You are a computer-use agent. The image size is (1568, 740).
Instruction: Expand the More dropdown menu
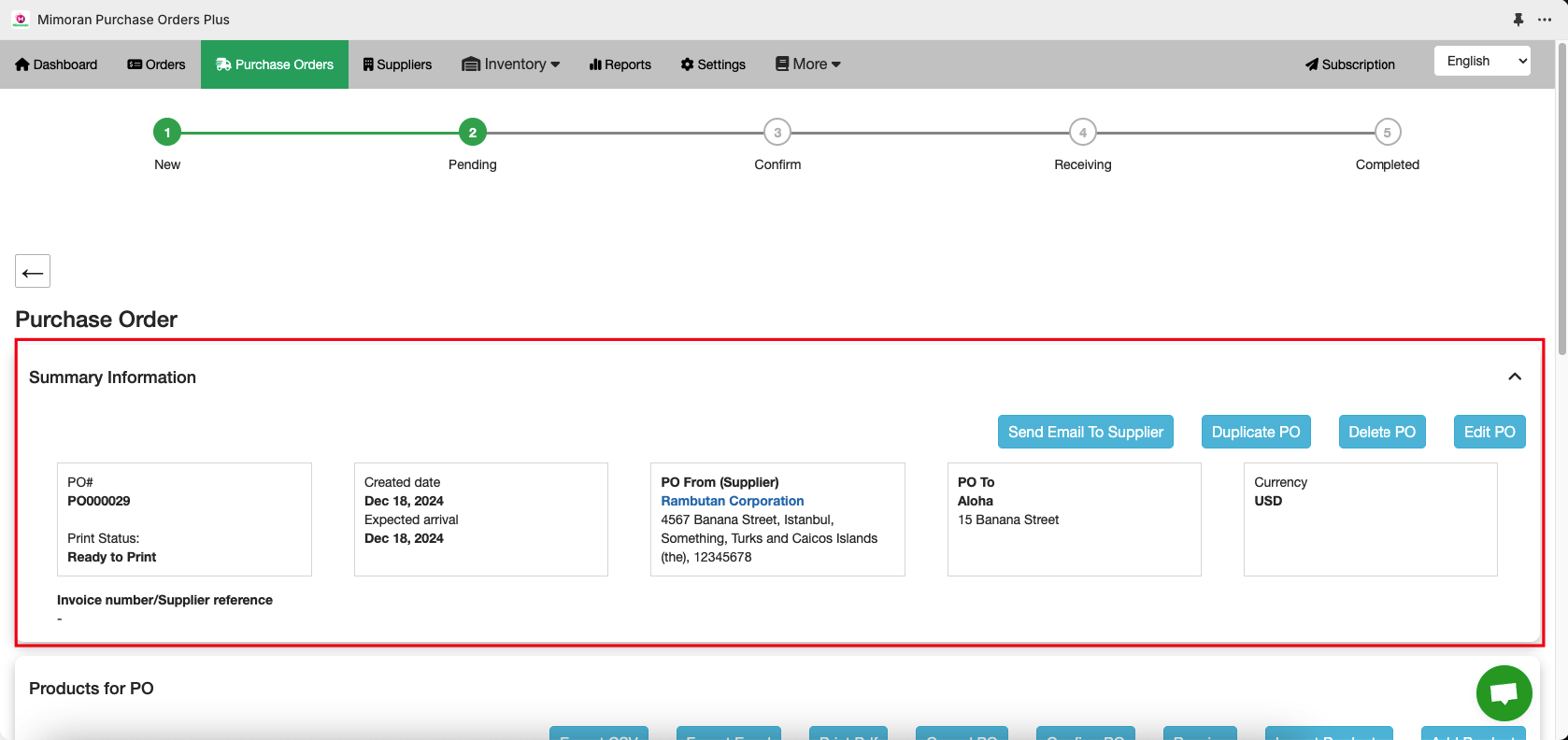click(808, 64)
